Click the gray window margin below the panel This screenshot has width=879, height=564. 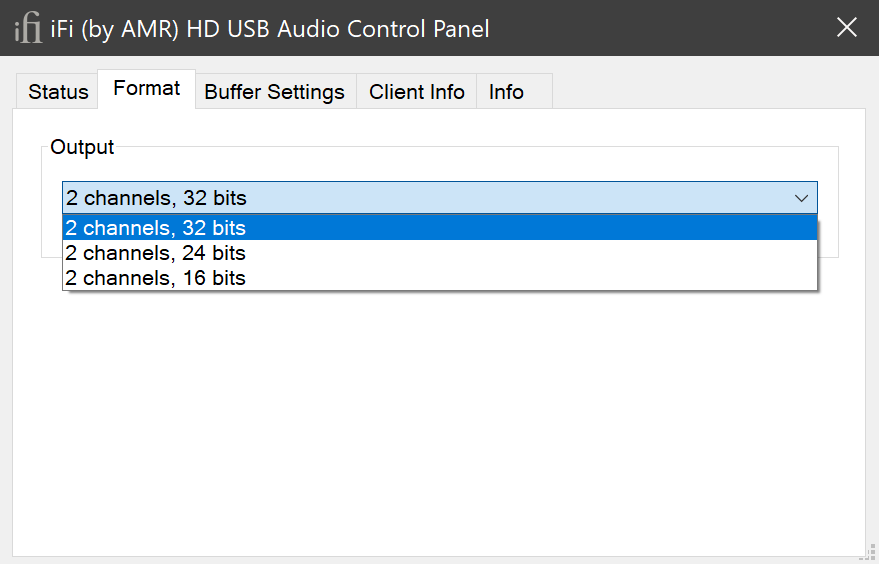(x=440, y=560)
